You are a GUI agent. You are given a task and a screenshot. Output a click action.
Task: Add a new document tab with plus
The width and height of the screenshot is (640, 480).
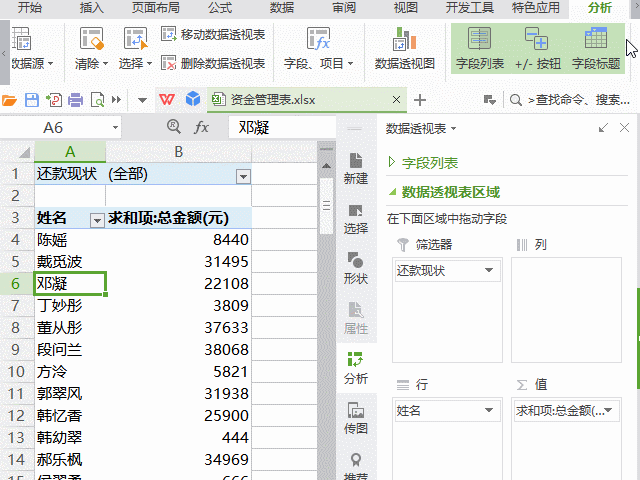click(420, 100)
